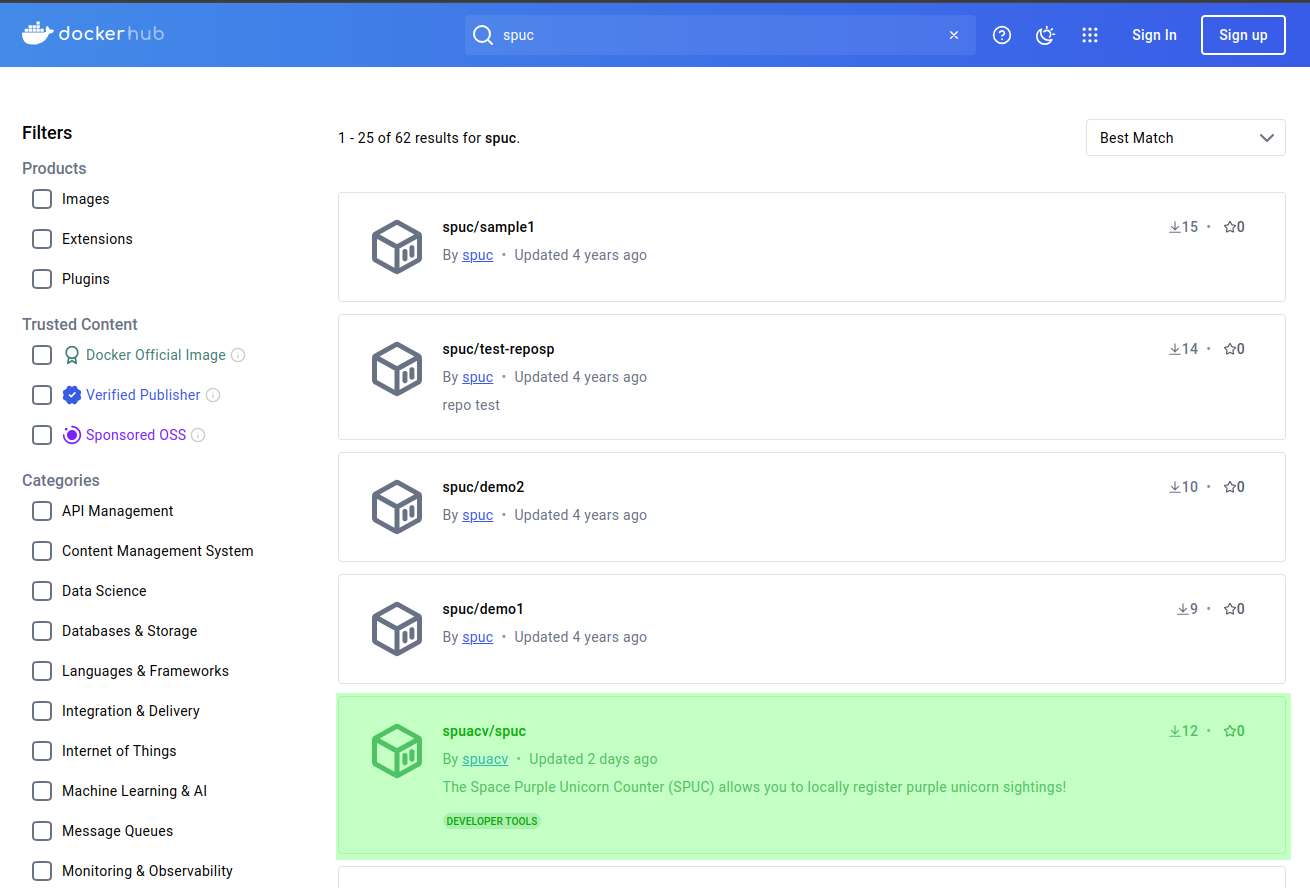Click the green spuacv/spuc cube icon

pyautogui.click(x=397, y=751)
